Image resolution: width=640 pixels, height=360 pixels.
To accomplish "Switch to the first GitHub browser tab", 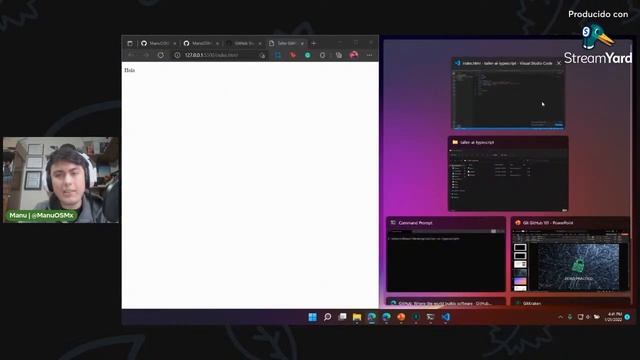I will coord(158,43).
